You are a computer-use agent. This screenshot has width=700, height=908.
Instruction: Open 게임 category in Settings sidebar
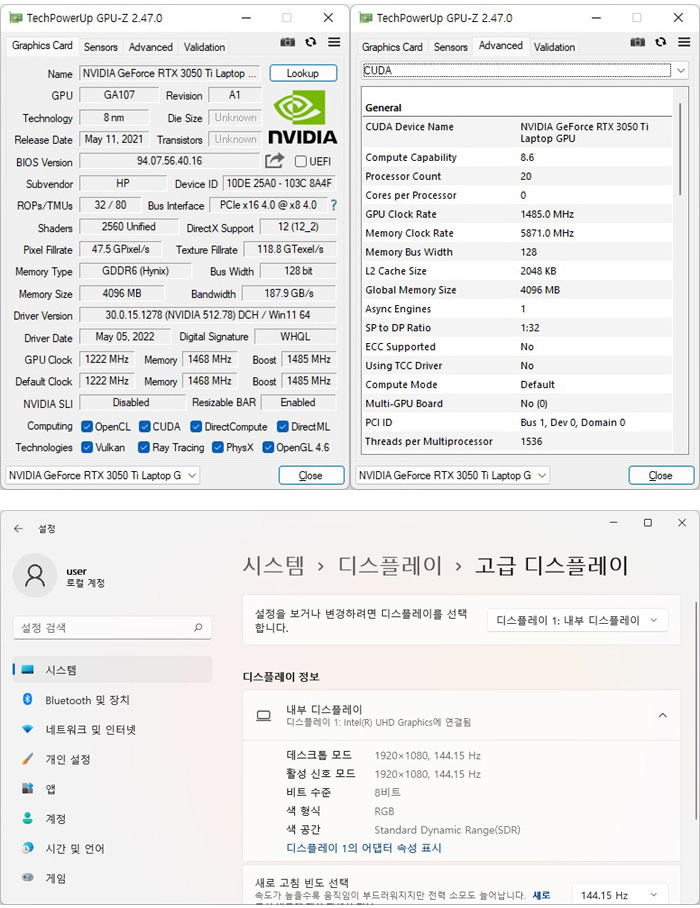112,878
